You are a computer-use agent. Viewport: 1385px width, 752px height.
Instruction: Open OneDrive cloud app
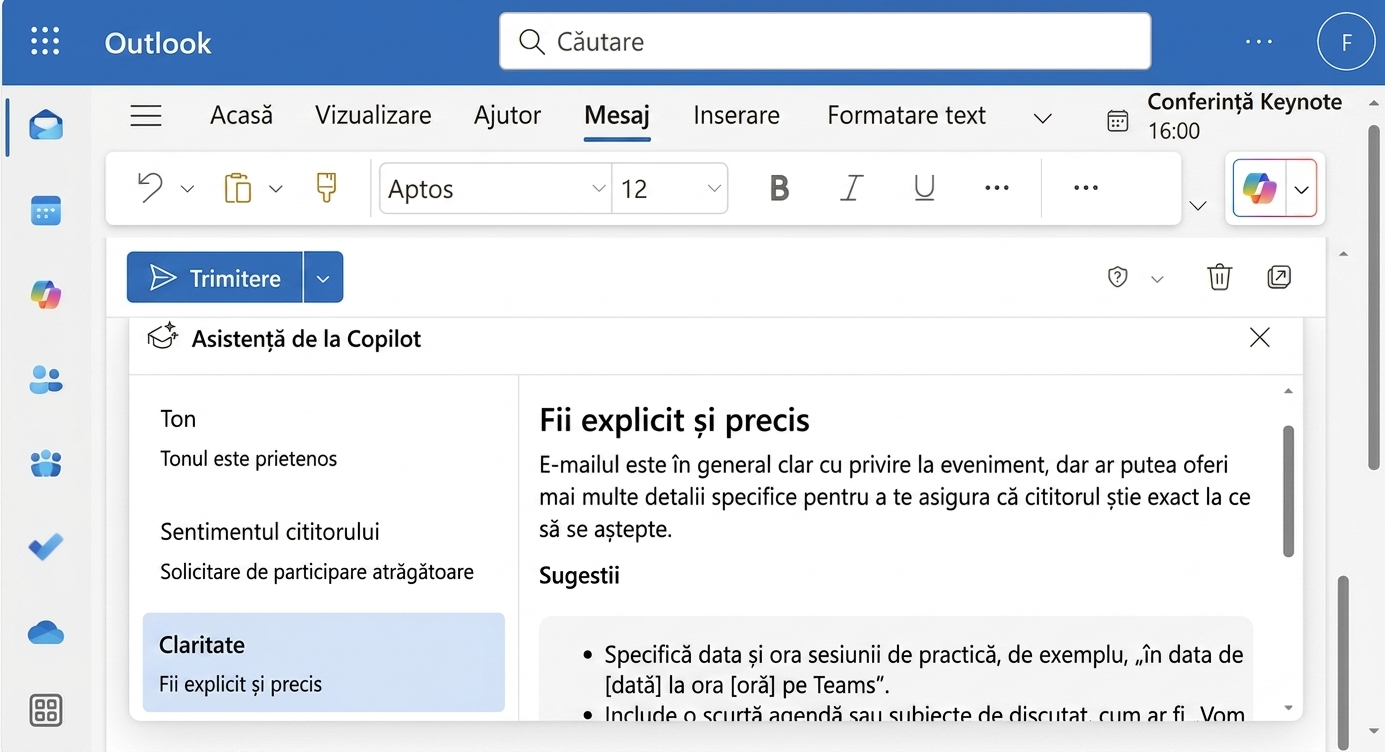pos(45,632)
